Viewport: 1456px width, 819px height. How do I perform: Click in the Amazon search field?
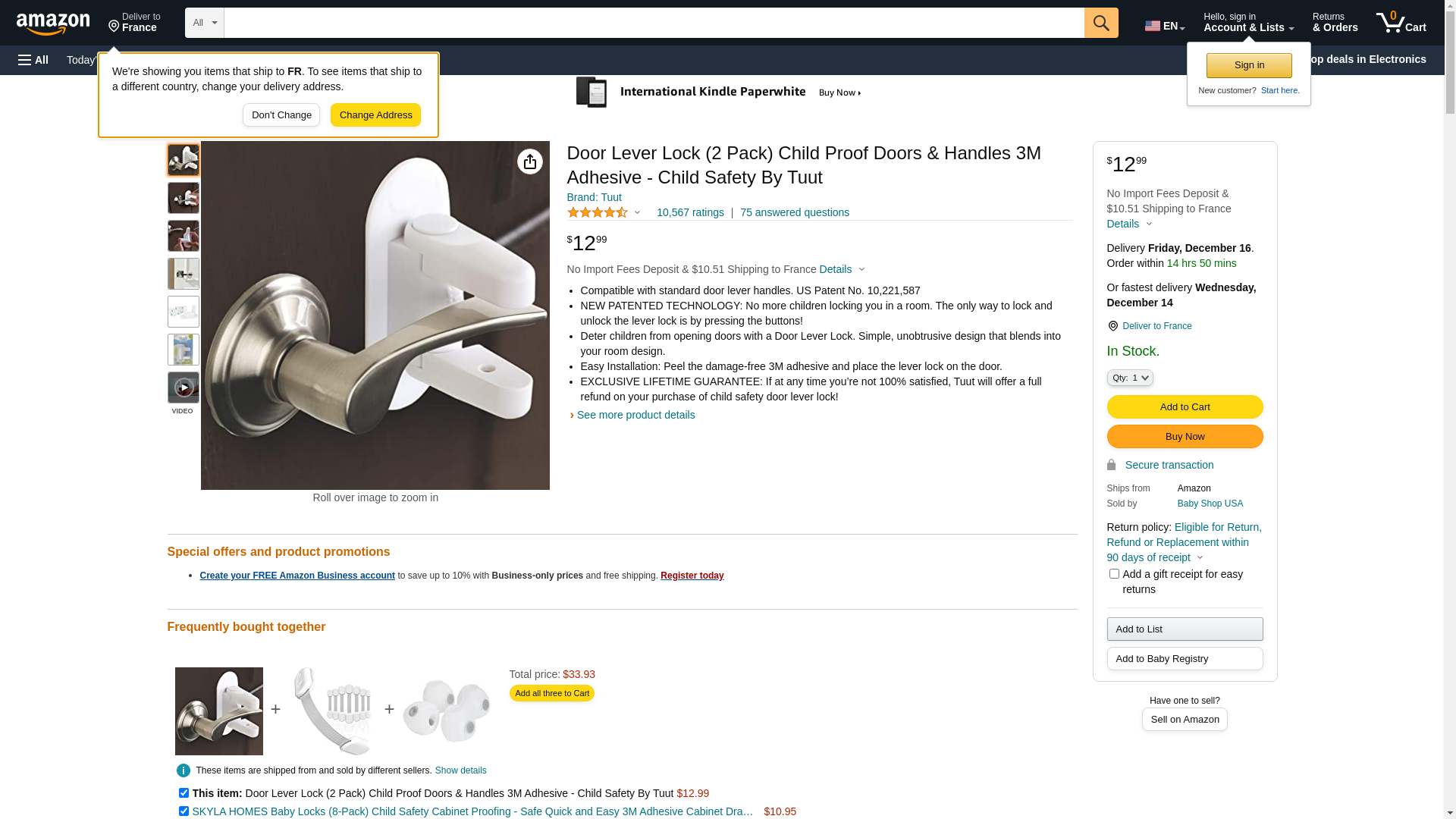click(654, 23)
